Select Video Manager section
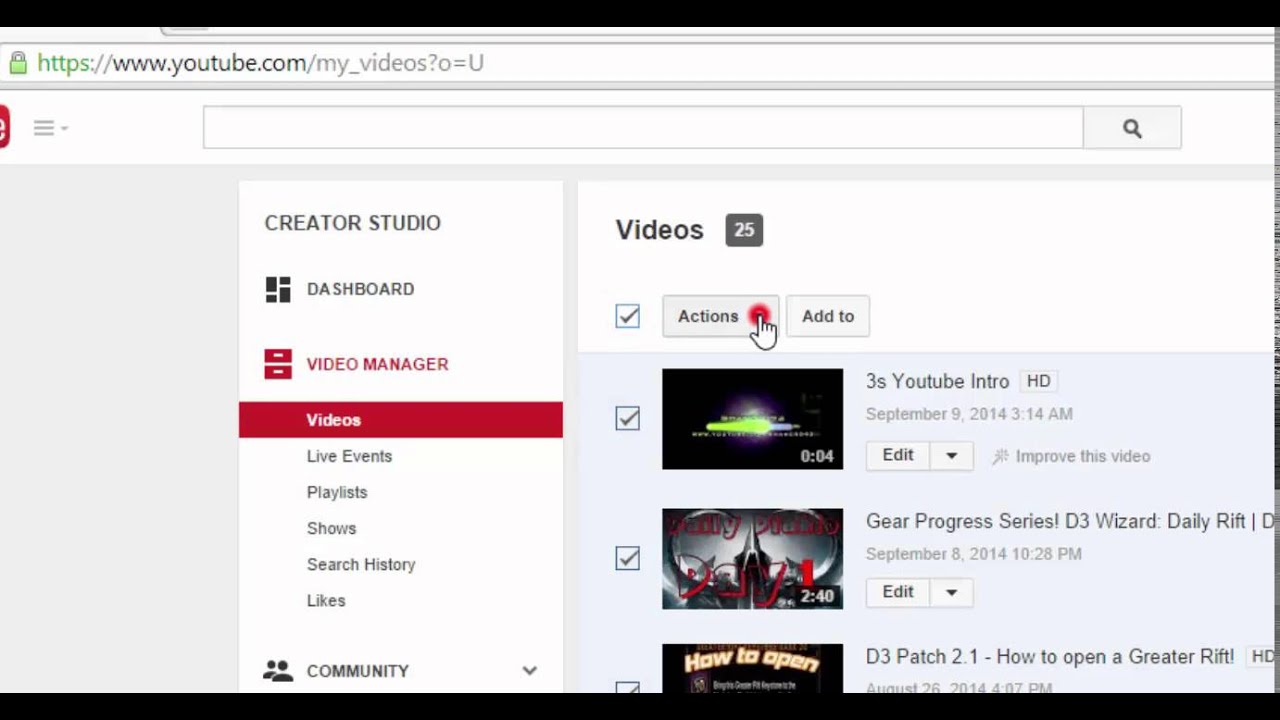 point(377,364)
